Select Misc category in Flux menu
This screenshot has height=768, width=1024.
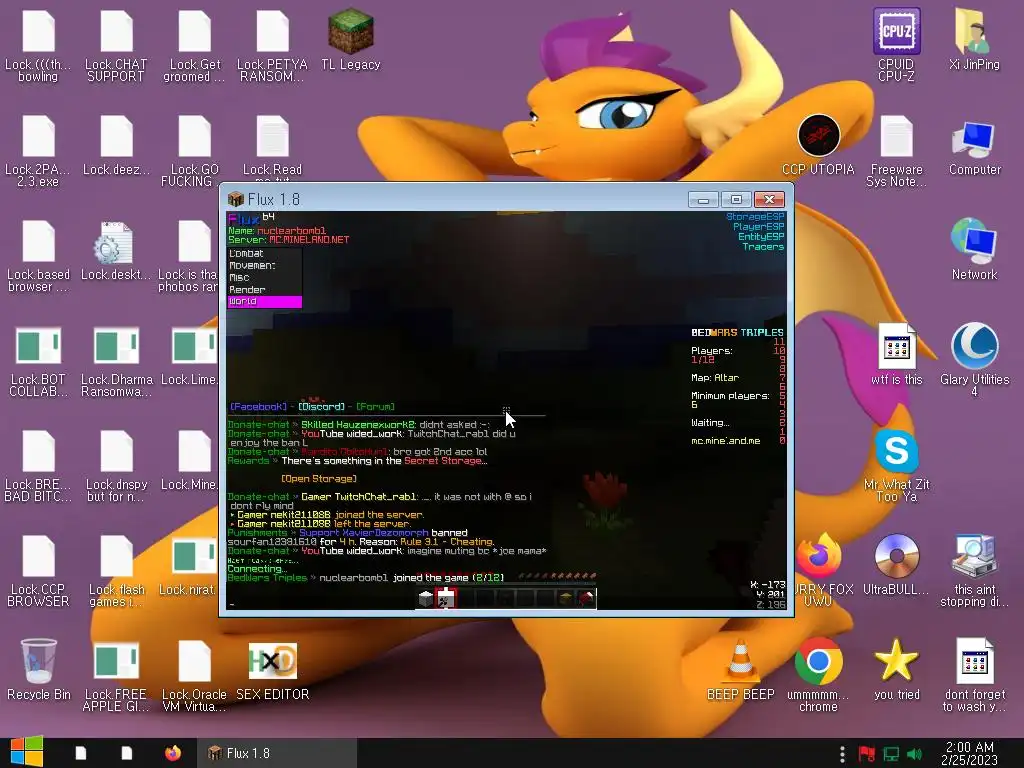point(264,278)
